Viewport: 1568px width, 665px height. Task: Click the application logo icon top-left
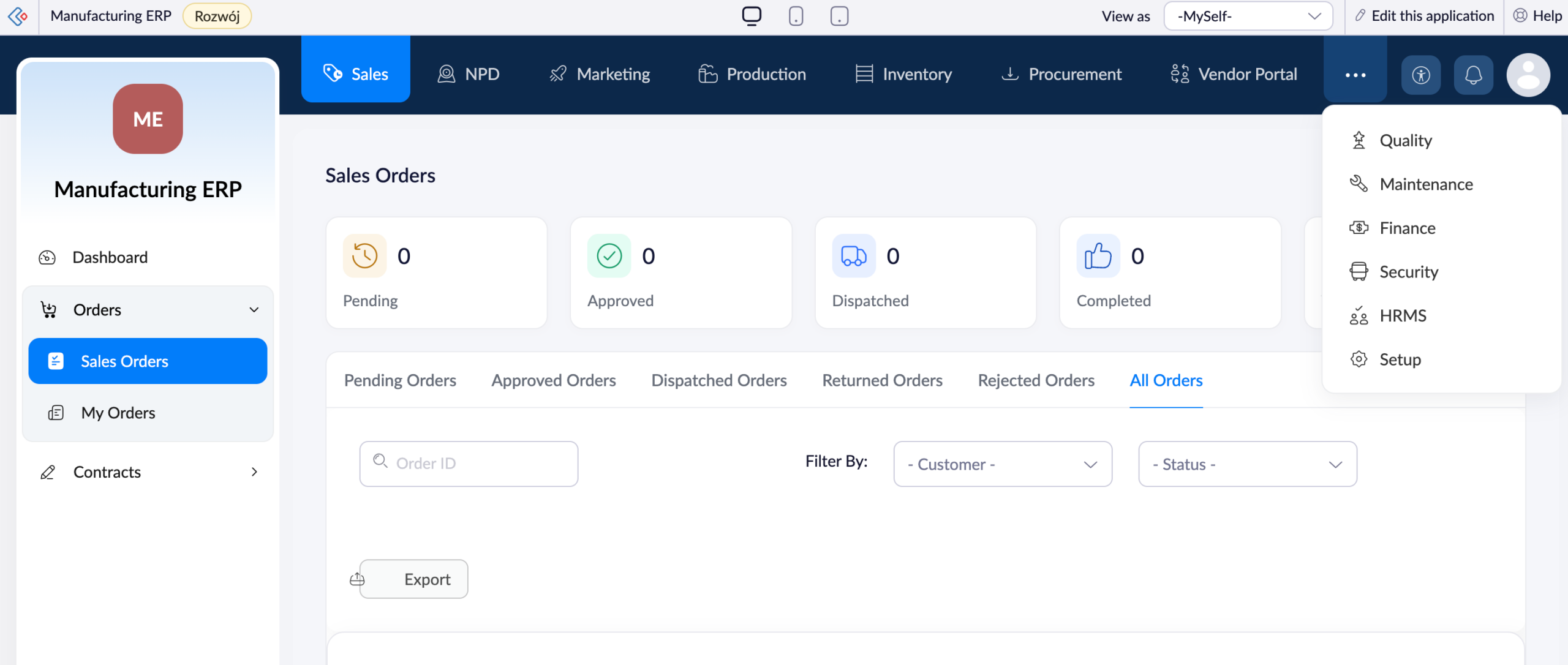tap(18, 16)
